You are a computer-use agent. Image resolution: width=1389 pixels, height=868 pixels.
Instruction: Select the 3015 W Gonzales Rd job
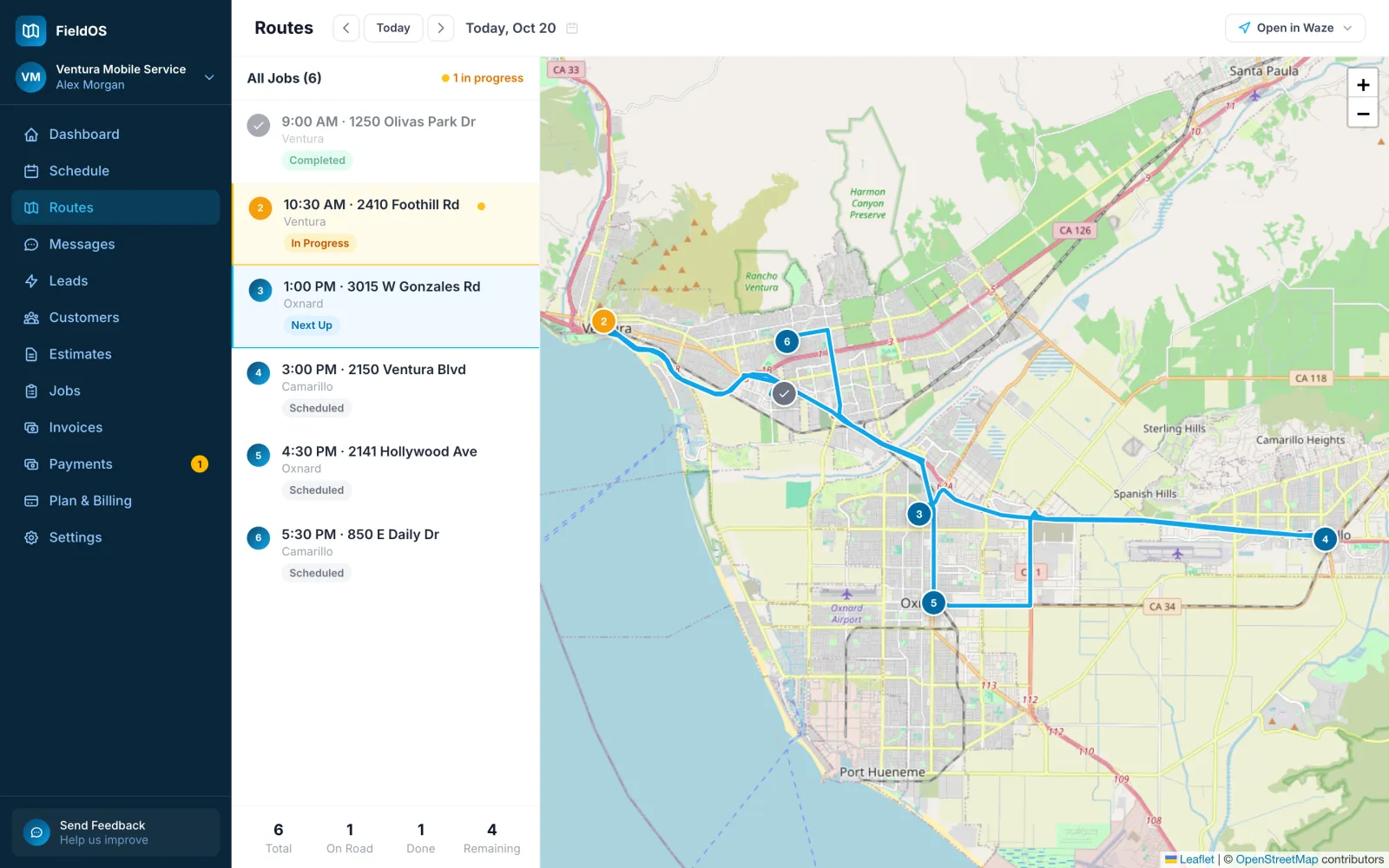(386, 306)
